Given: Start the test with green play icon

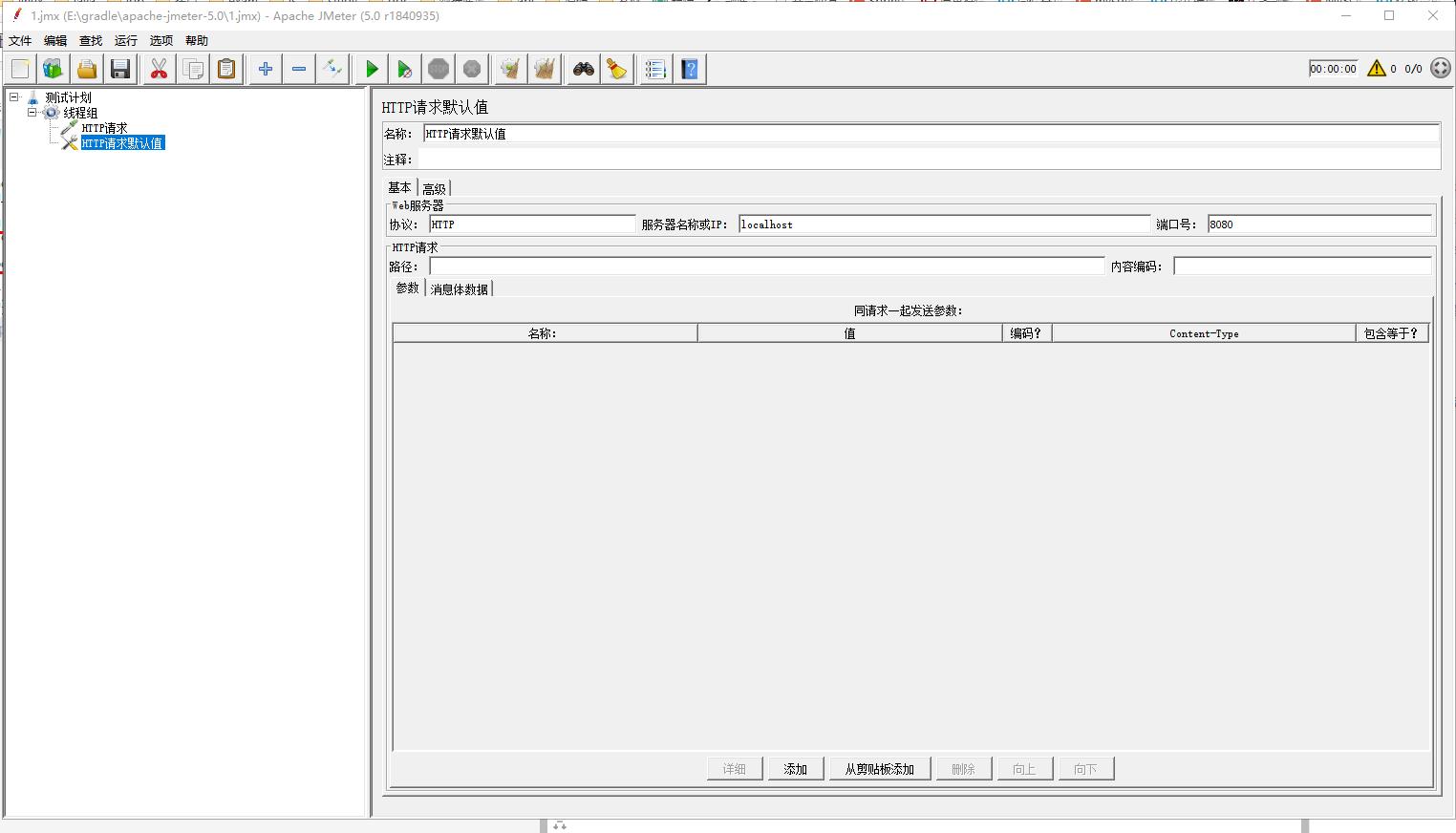Looking at the screenshot, I should [x=372, y=69].
